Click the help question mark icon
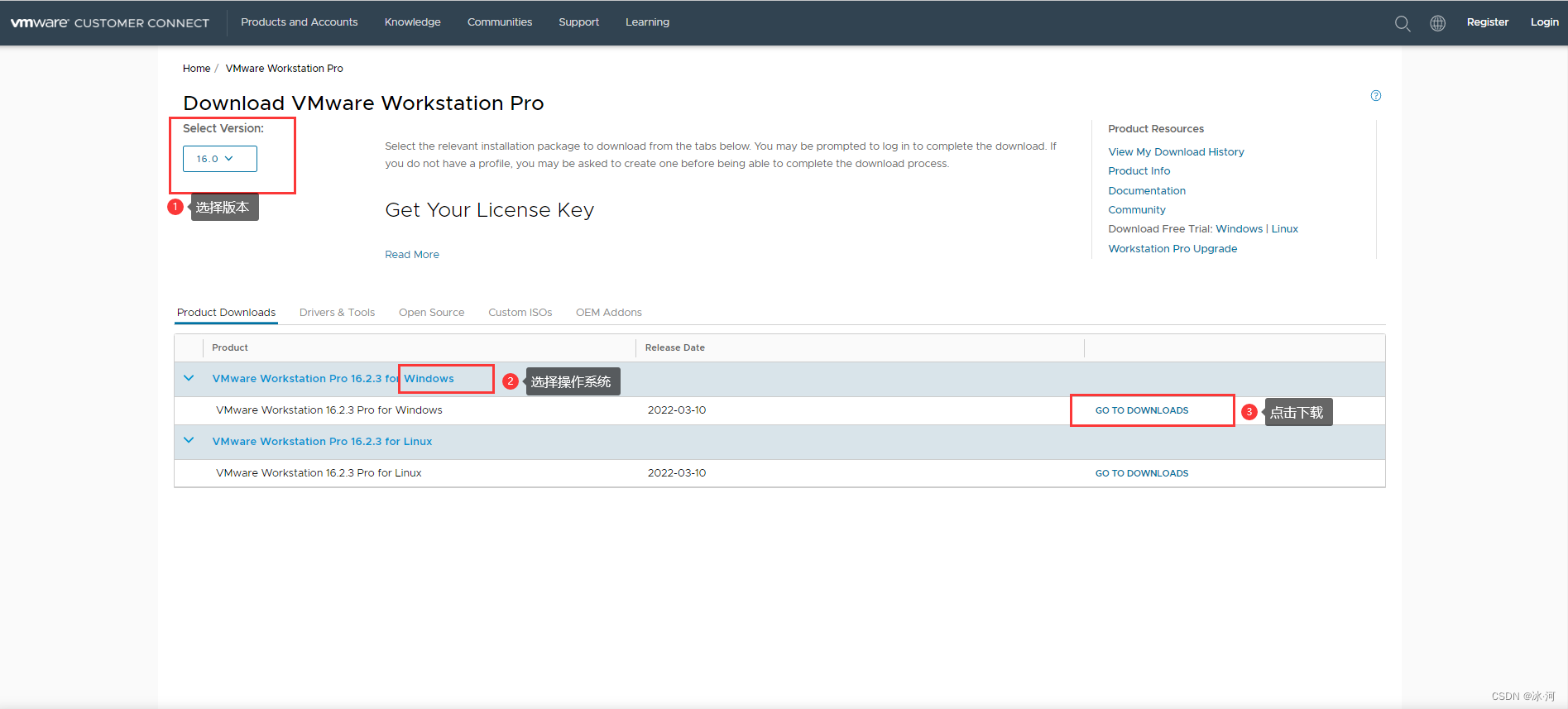Screen dimensions: 1568x709 pos(1376,96)
